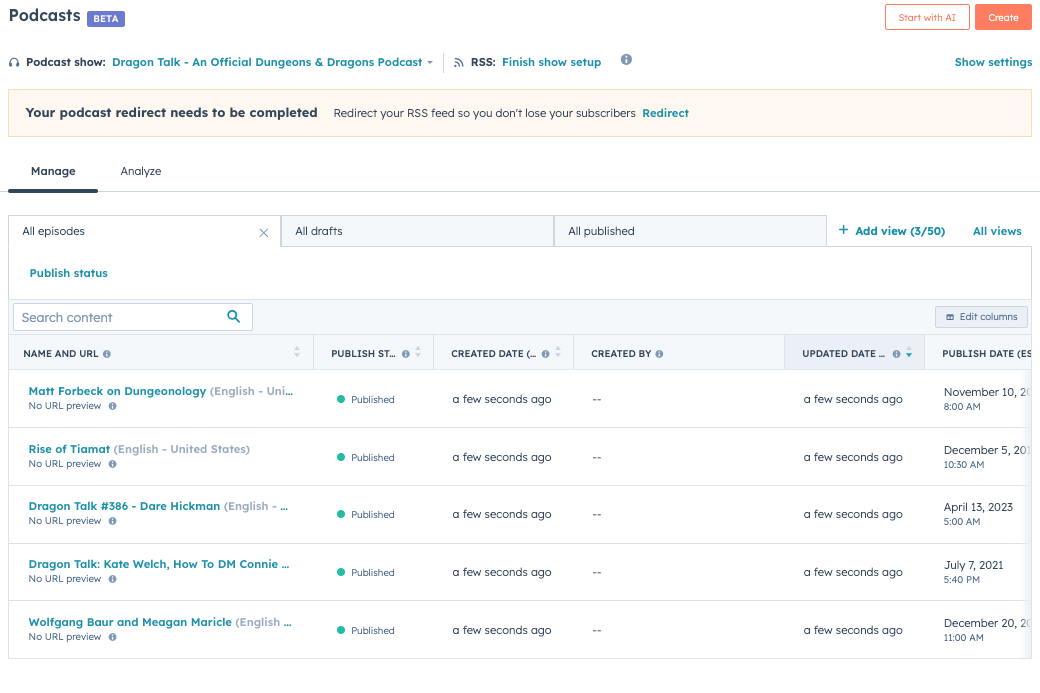
Task: Click the RSS feed icon
Action: (x=458, y=62)
